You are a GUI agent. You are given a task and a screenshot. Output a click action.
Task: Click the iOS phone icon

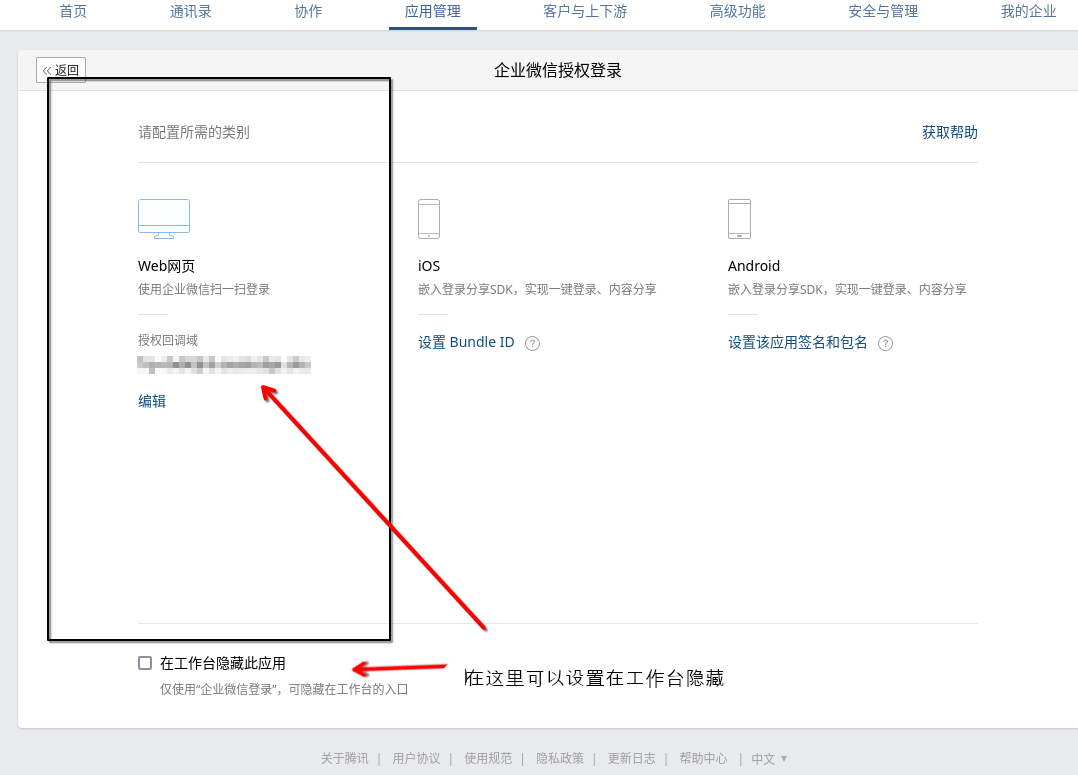coord(429,218)
